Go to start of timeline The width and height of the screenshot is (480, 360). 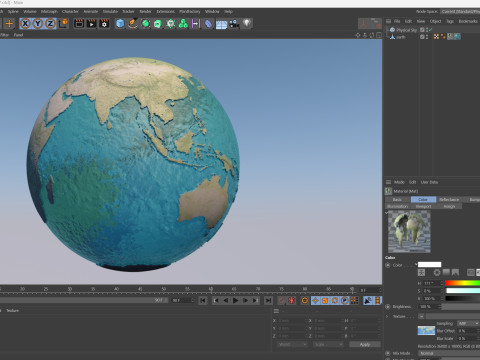point(203,301)
